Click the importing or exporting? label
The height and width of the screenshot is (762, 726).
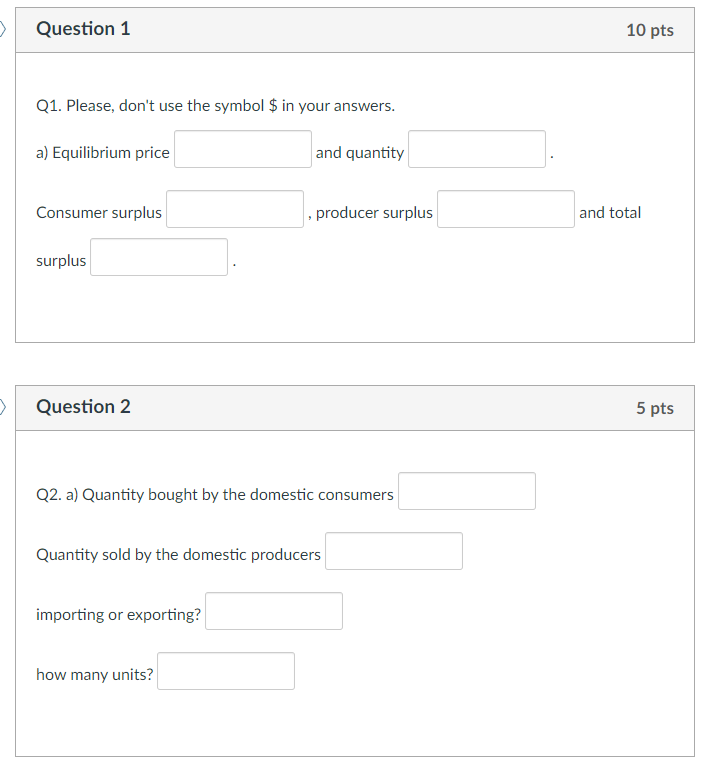(x=119, y=615)
